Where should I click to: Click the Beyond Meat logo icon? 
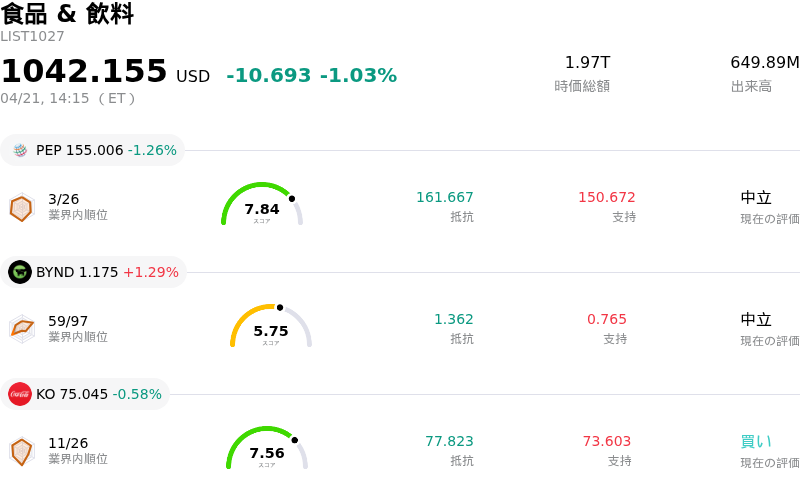click(20, 272)
